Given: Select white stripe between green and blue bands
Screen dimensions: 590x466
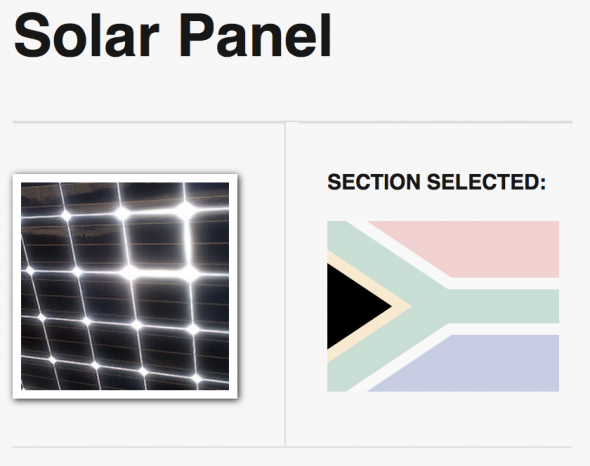Looking at the screenshot, I should pyautogui.click(x=504, y=329).
